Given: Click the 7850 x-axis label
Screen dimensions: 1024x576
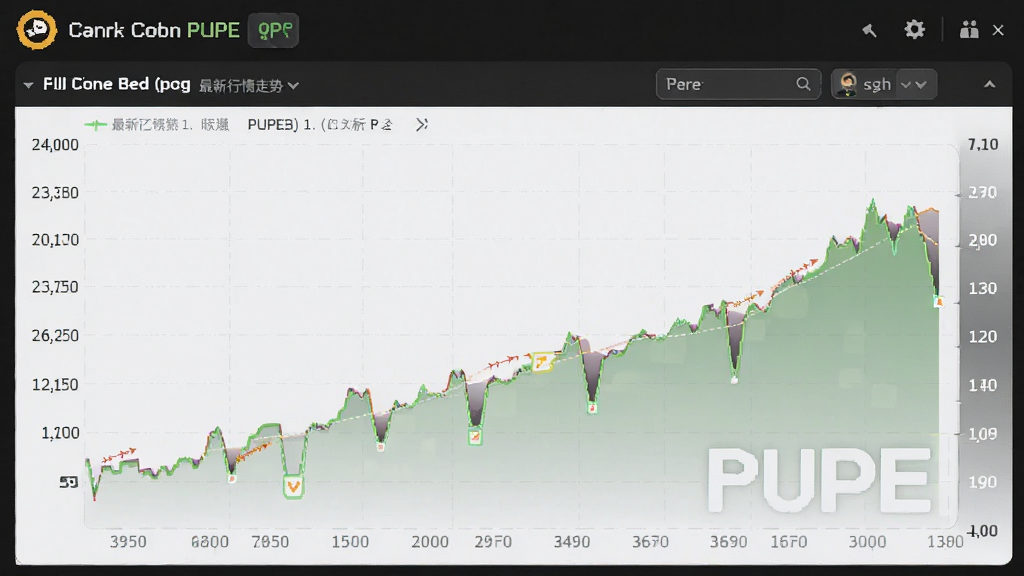Looking at the screenshot, I should click(270, 541).
